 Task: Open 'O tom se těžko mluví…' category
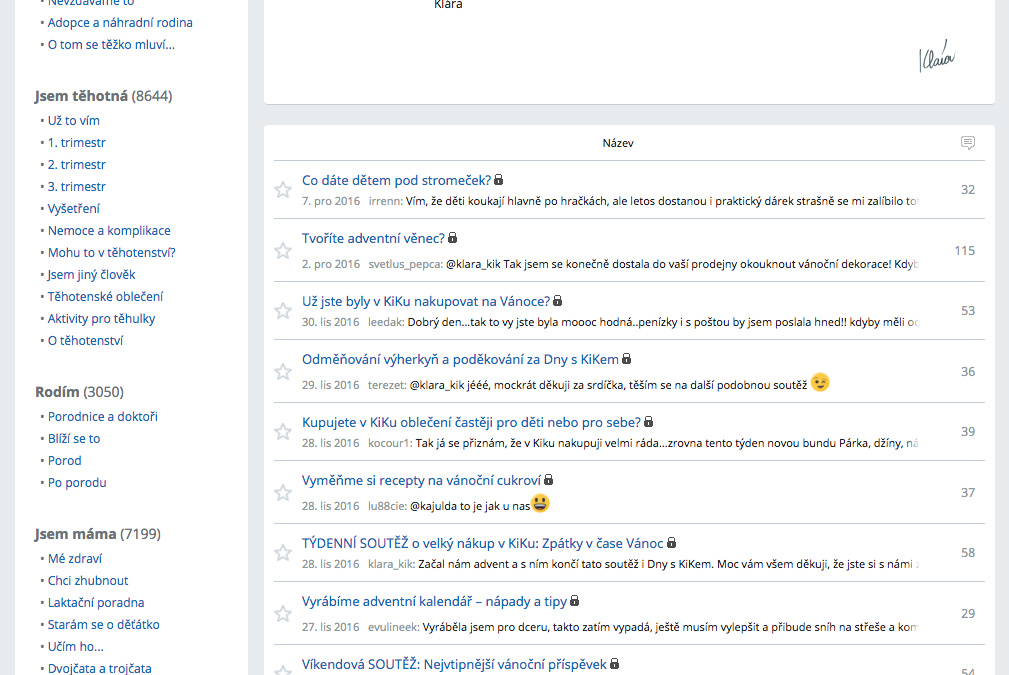(111, 44)
